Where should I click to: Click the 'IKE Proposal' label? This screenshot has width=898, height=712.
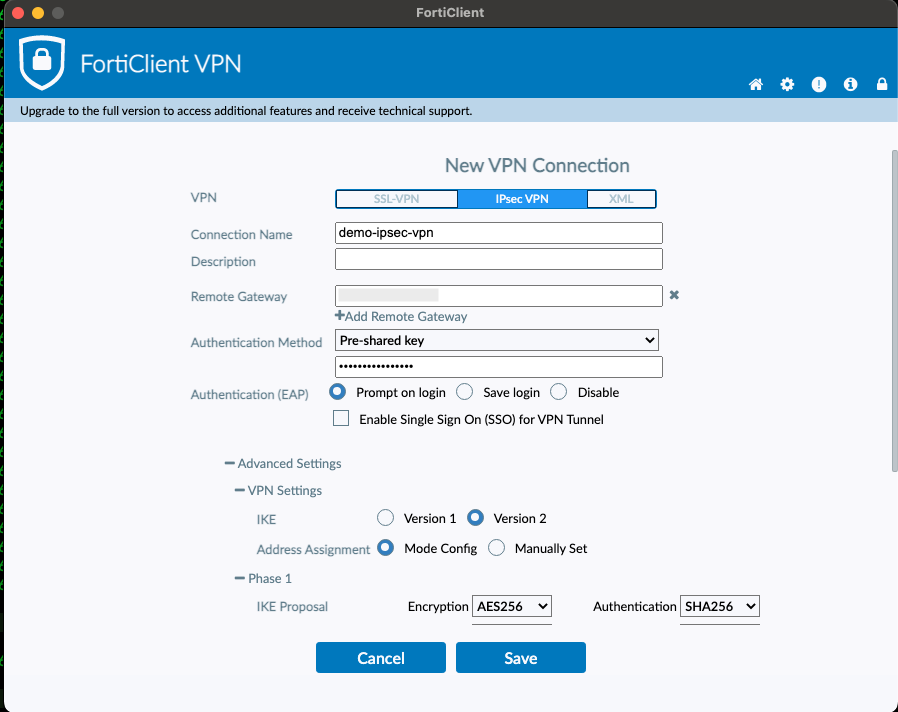[x=292, y=607]
